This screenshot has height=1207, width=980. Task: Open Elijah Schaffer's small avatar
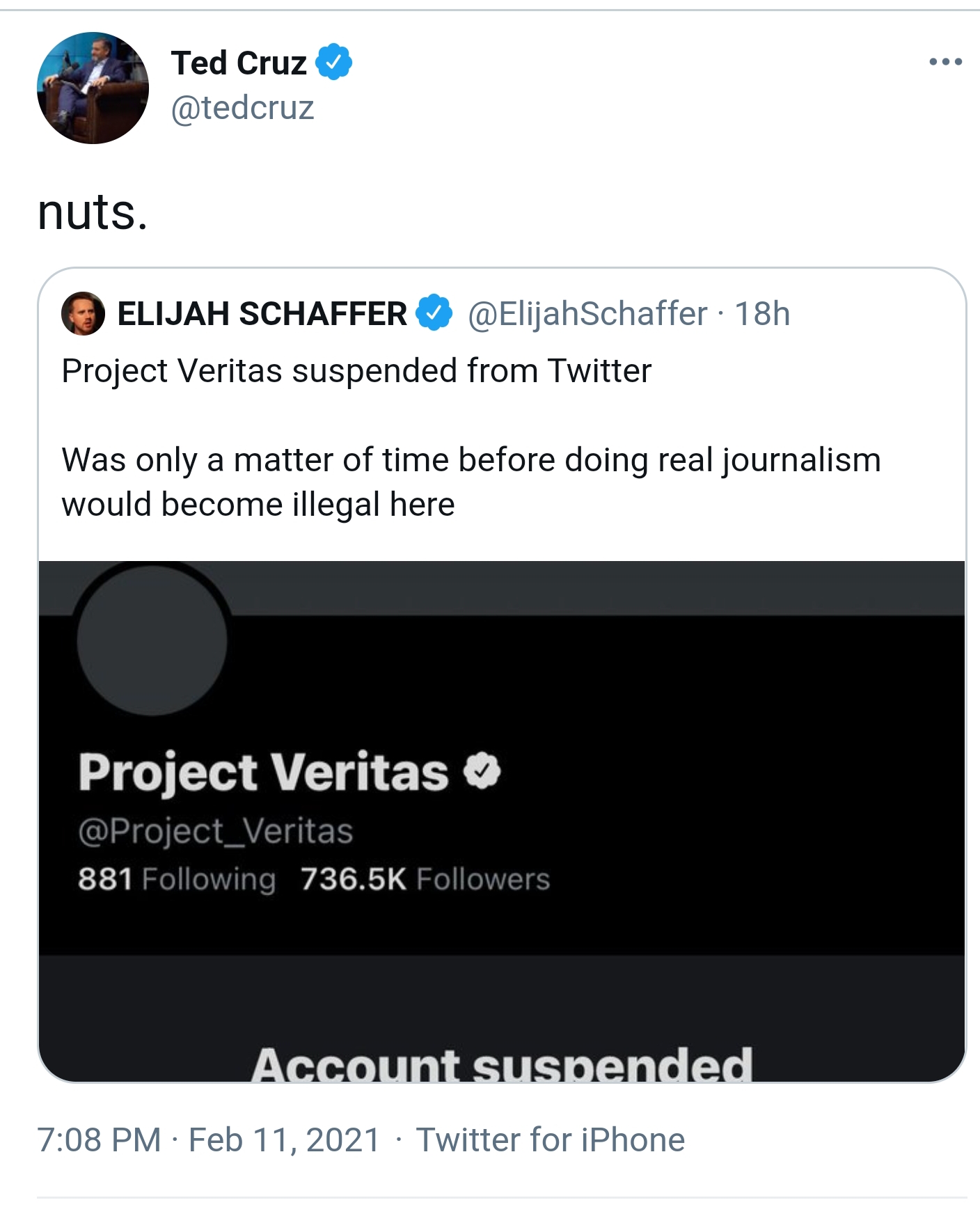pyautogui.click(x=83, y=314)
